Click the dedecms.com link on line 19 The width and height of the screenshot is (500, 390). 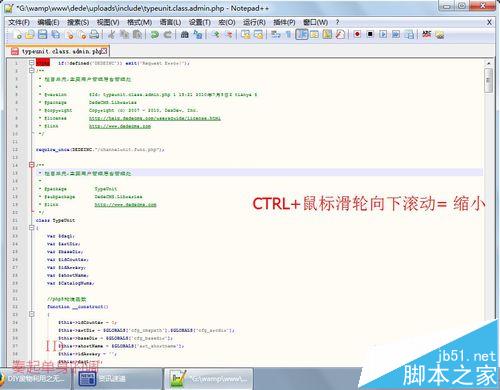[125, 205]
